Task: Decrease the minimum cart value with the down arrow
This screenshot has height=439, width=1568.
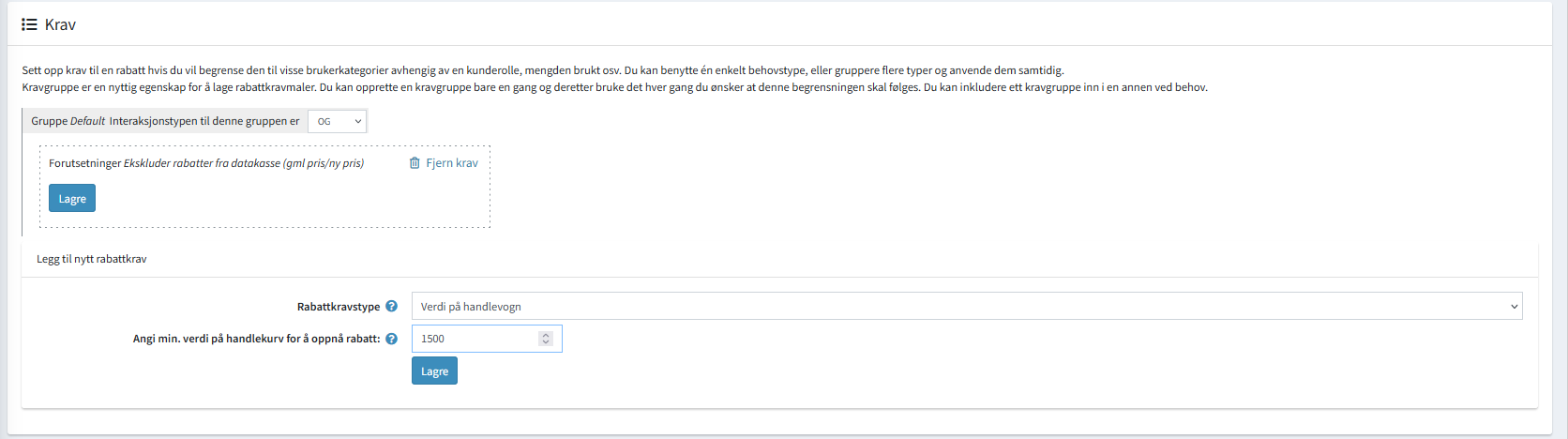Action: pyautogui.click(x=546, y=342)
